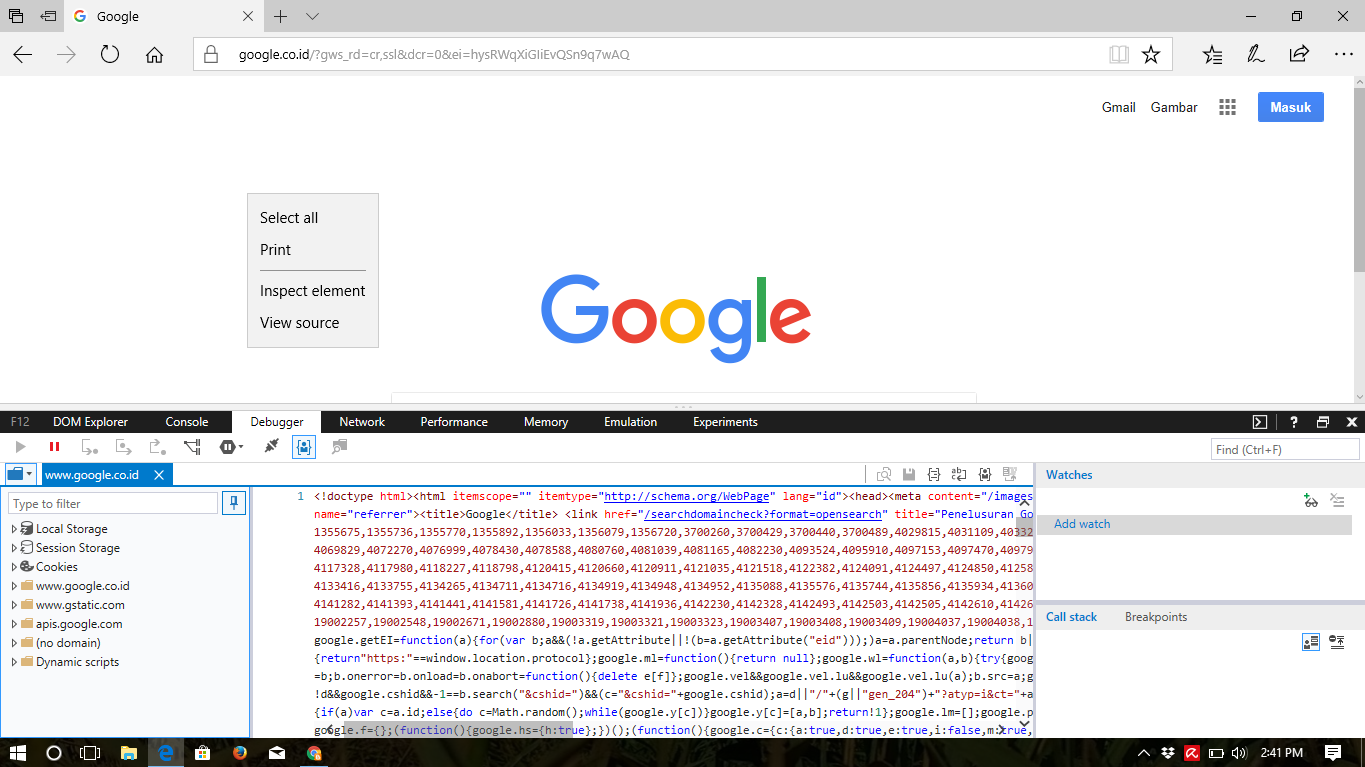Open the Emulation tab

[631, 422]
